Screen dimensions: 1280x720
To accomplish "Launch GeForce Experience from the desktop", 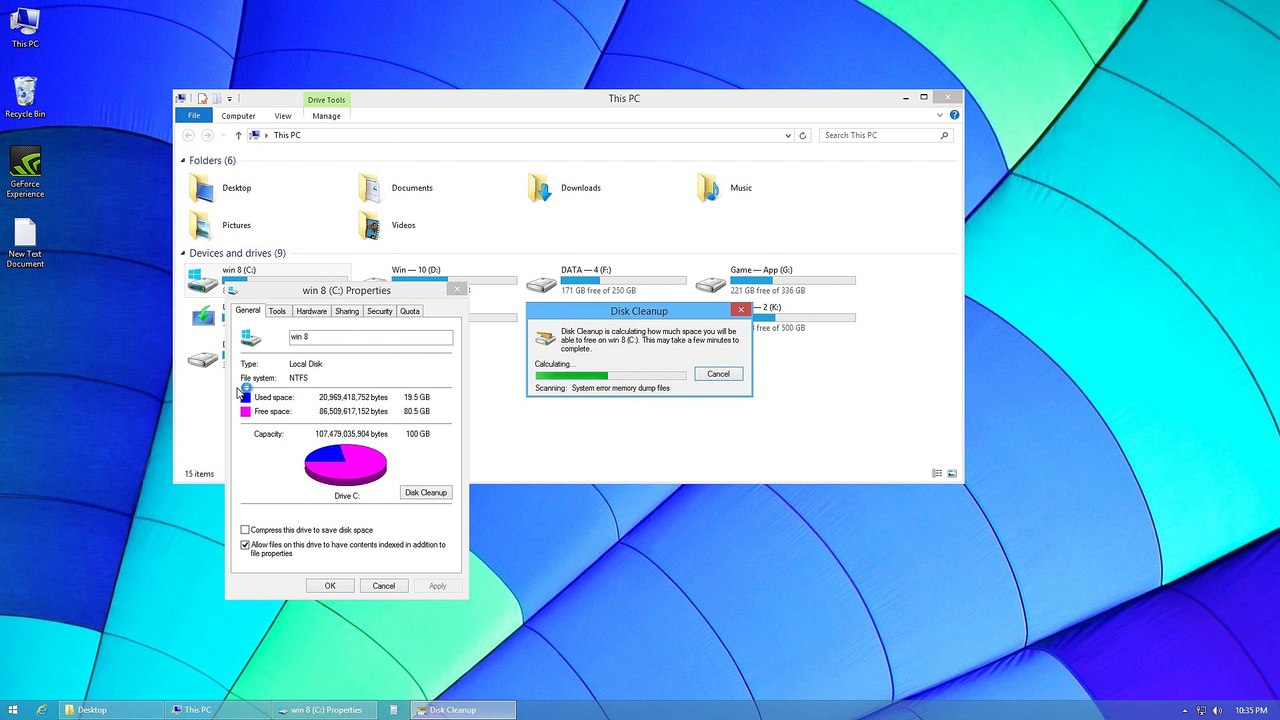I will coord(25,173).
